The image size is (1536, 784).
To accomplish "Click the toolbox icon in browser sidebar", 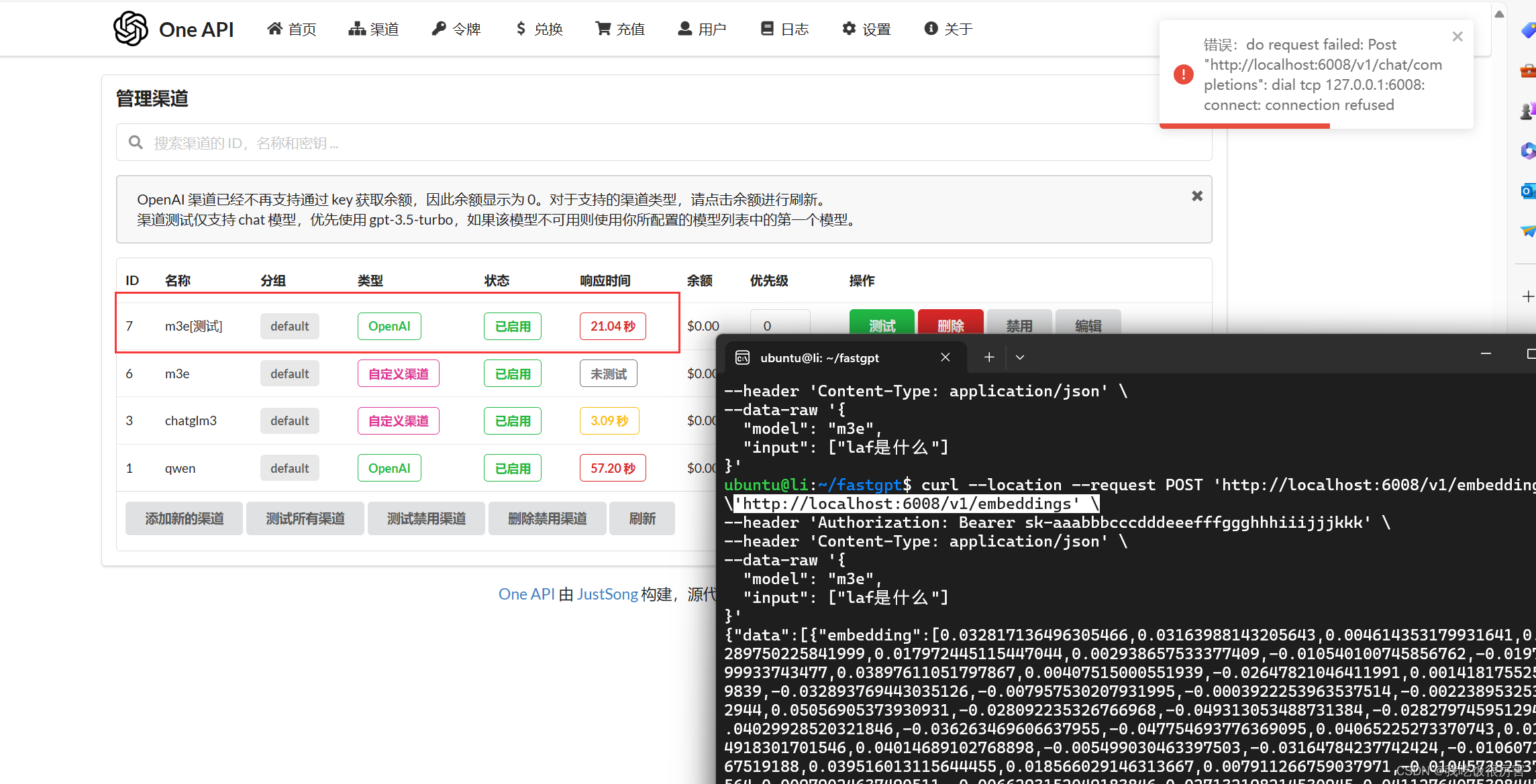I will 1528,70.
